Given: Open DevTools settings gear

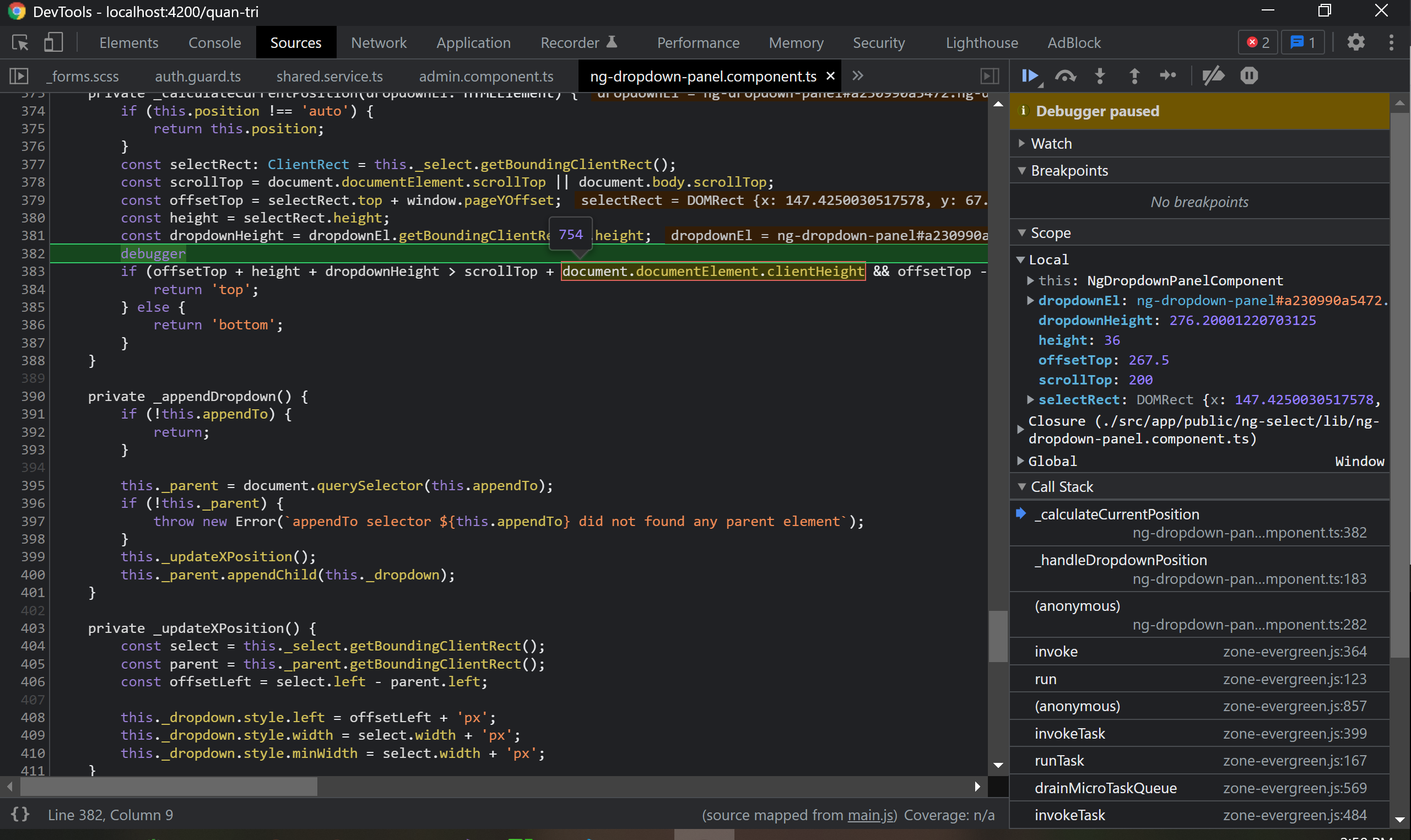Looking at the screenshot, I should tap(1356, 42).
